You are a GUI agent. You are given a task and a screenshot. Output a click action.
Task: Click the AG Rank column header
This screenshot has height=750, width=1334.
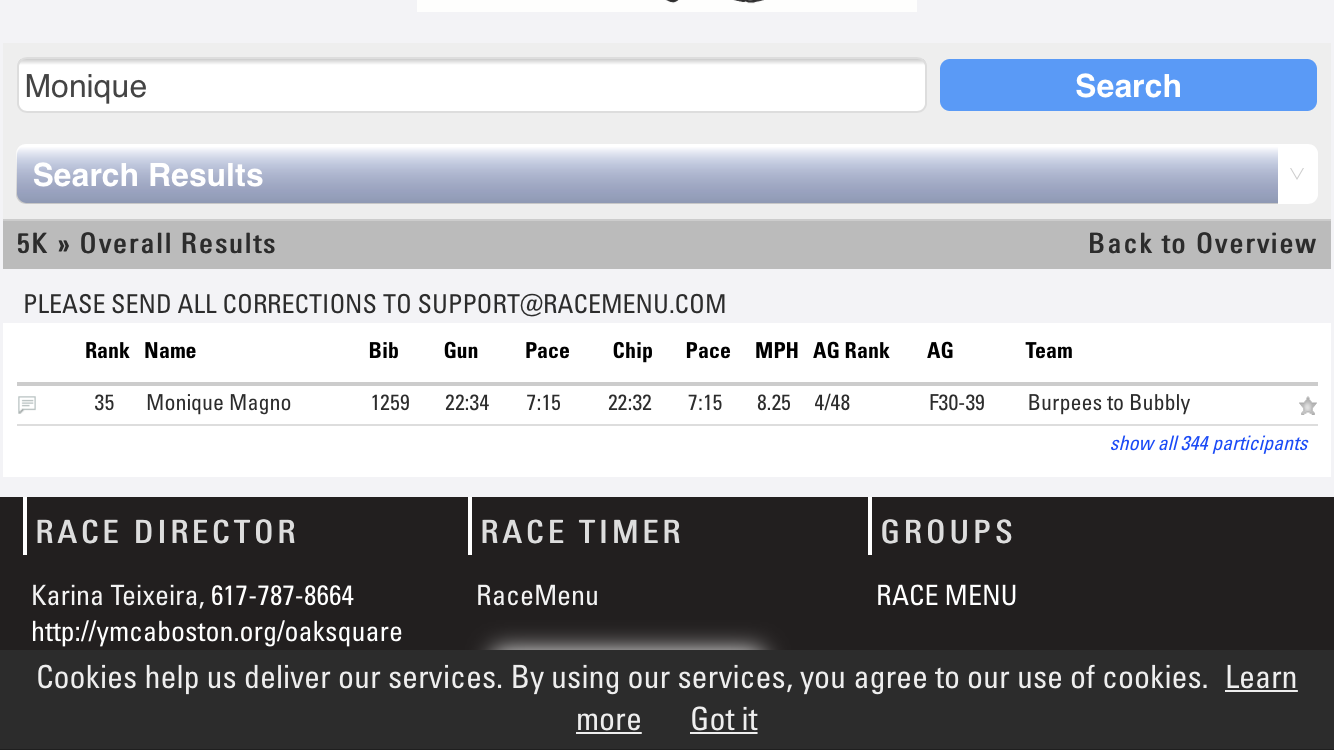point(851,351)
